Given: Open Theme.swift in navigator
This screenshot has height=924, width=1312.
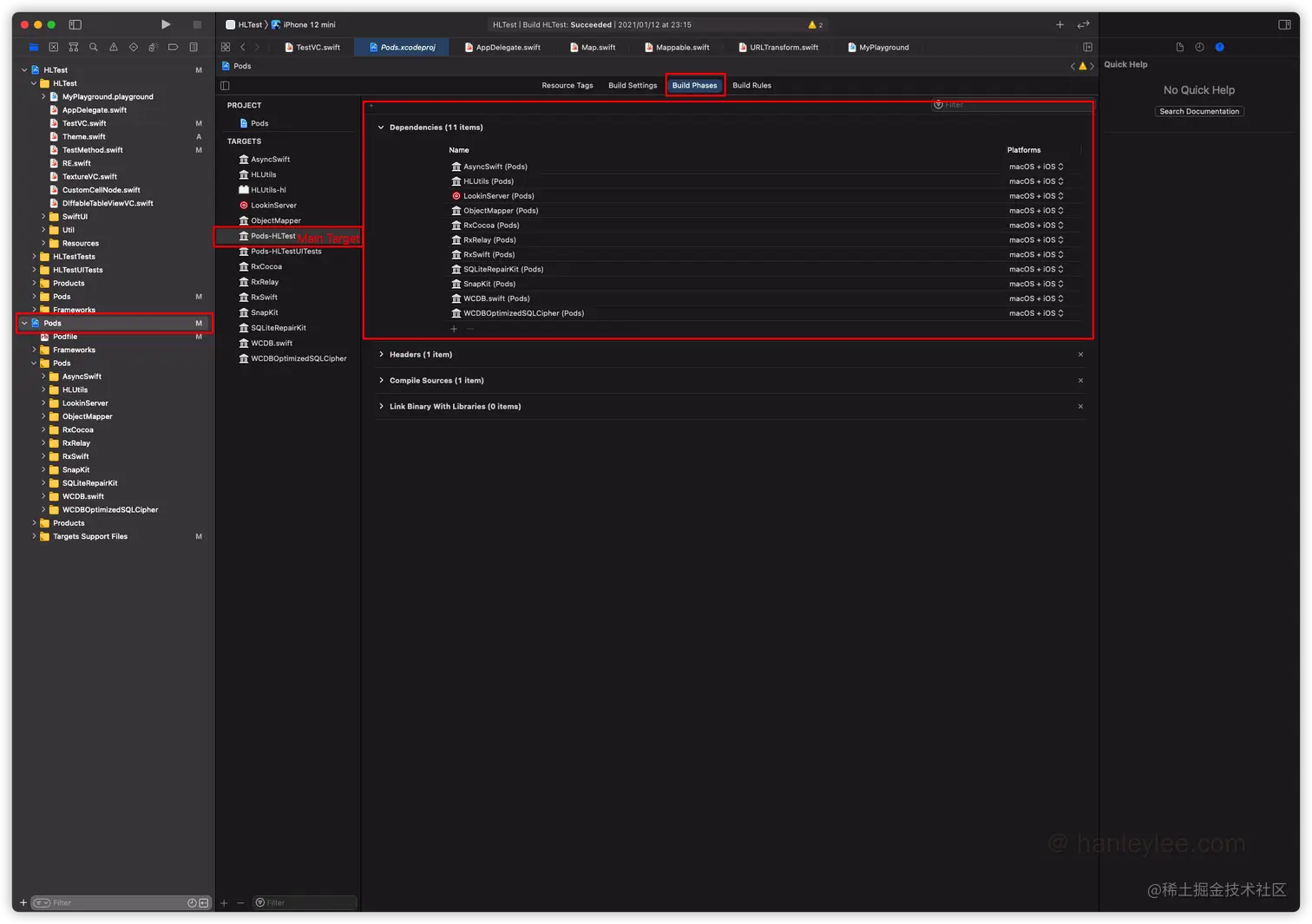Looking at the screenshot, I should click(83, 136).
